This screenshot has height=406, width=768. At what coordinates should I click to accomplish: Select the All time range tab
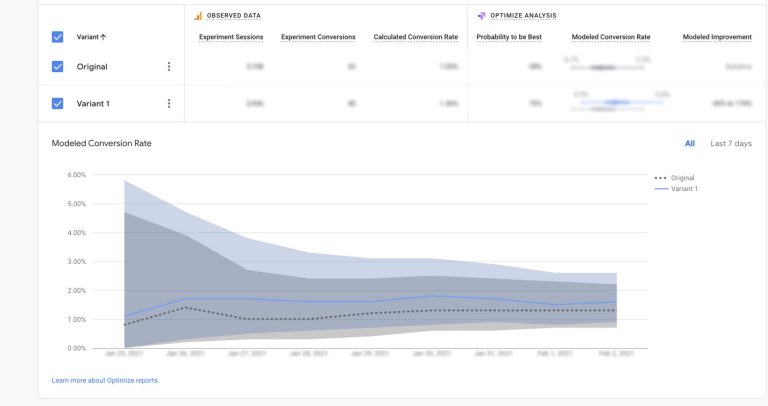[x=690, y=143]
